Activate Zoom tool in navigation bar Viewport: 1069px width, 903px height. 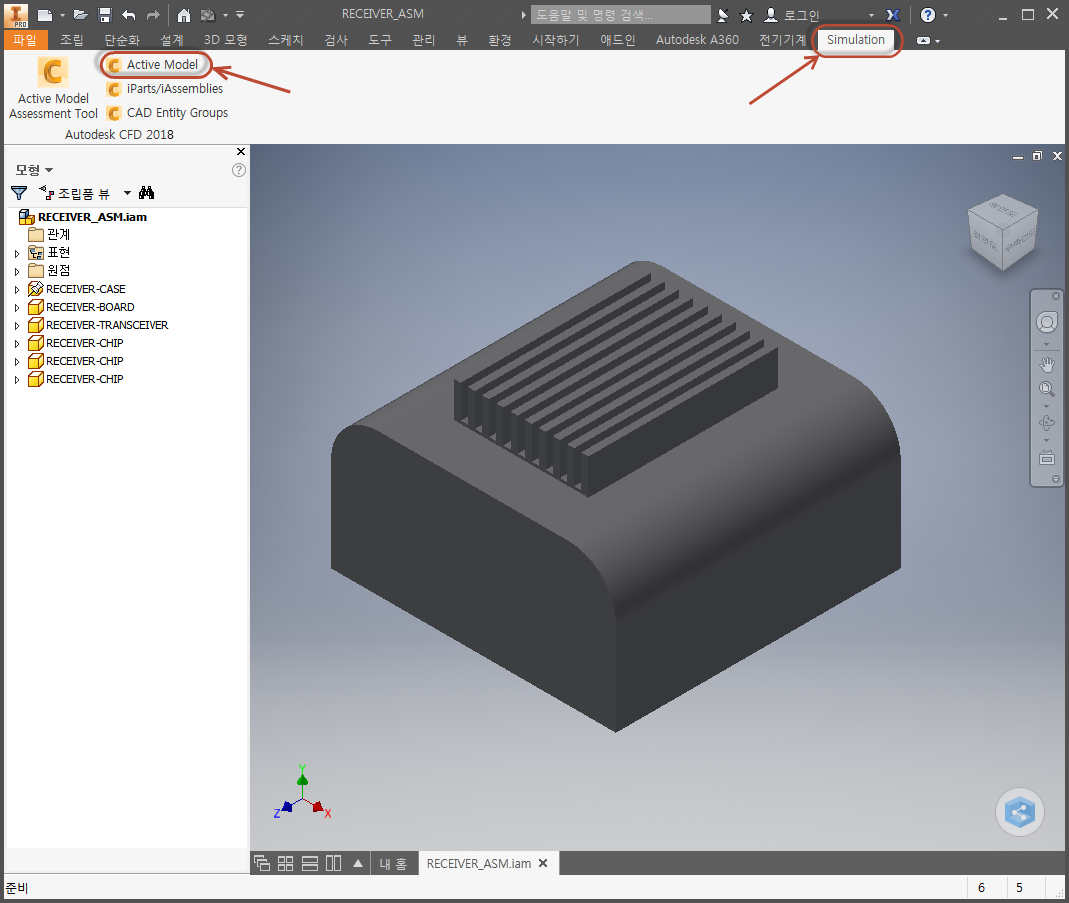pyautogui.click(x=1047, y=389)
